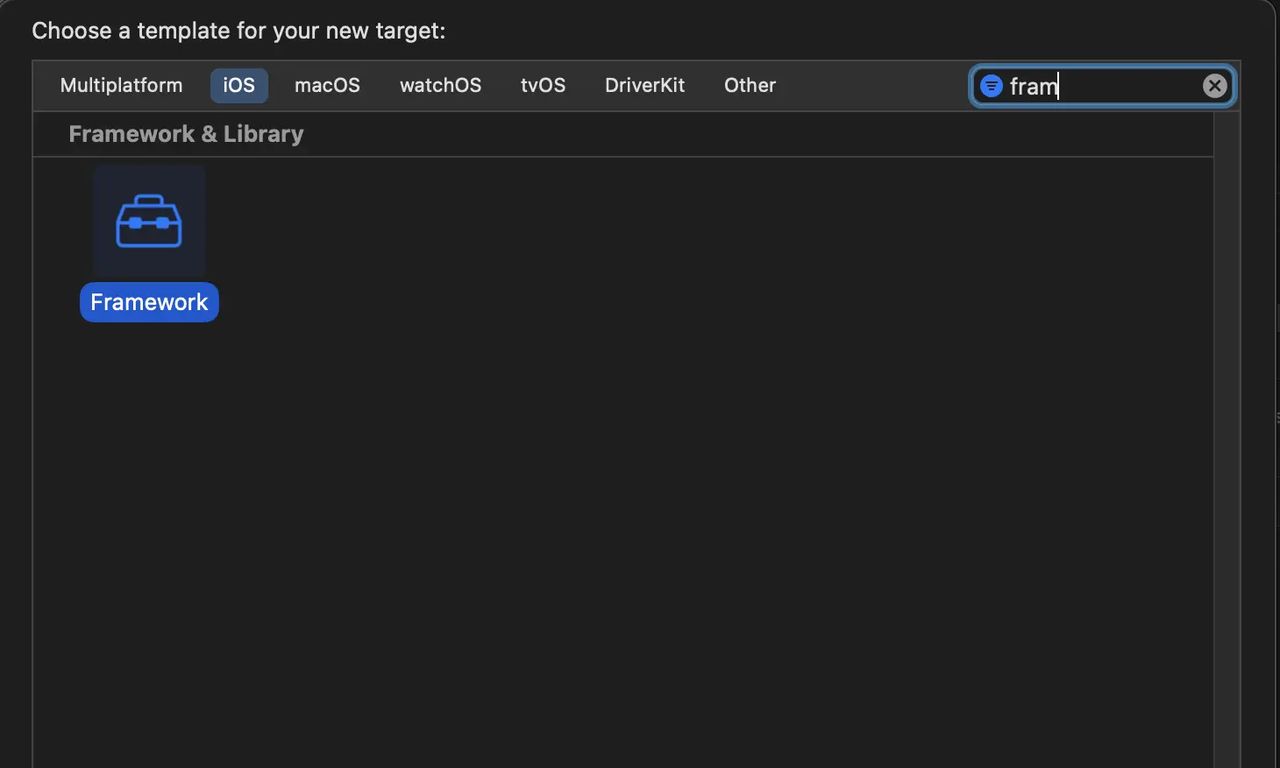The width and height of the screenshot is (1280, 768).
Task: Click the text cursor area of the search filter
Action: [x=1058, y=85]
